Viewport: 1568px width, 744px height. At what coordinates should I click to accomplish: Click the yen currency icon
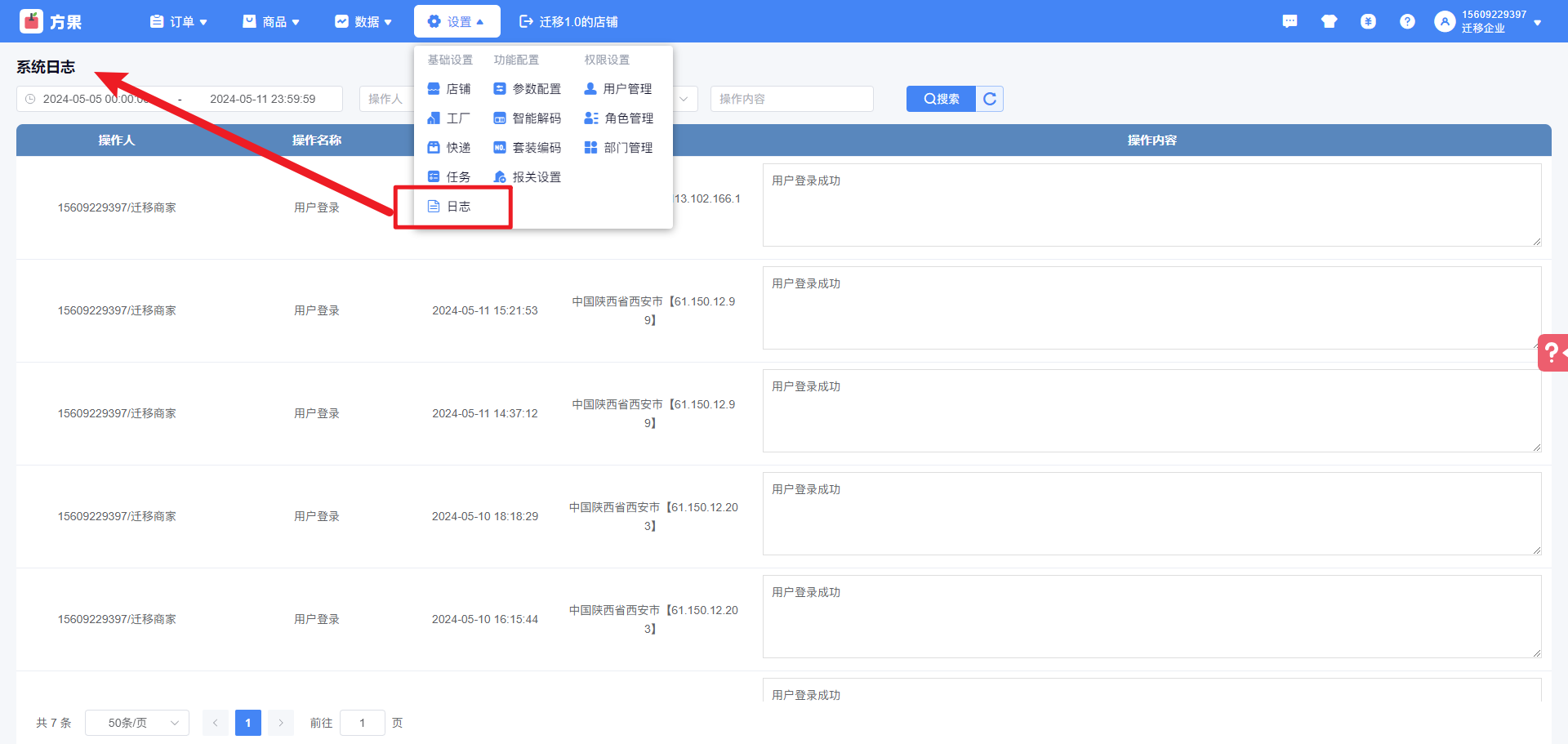1368,22
